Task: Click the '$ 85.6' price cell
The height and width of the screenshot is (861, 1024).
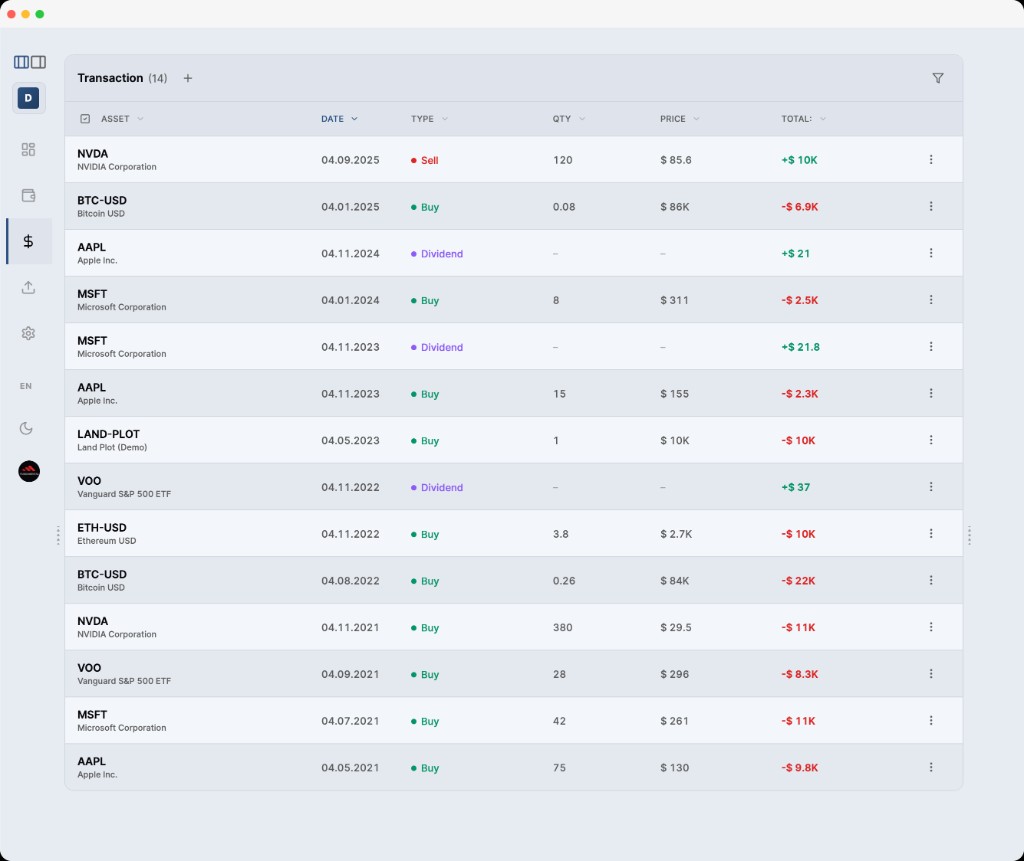Action: click(x=676, y=160)
